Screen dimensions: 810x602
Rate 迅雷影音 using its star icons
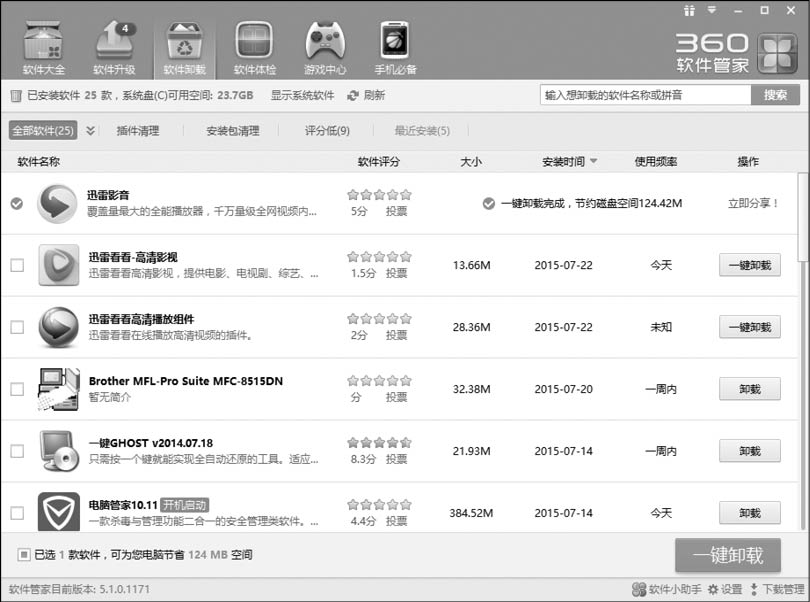tap(379, 195)
